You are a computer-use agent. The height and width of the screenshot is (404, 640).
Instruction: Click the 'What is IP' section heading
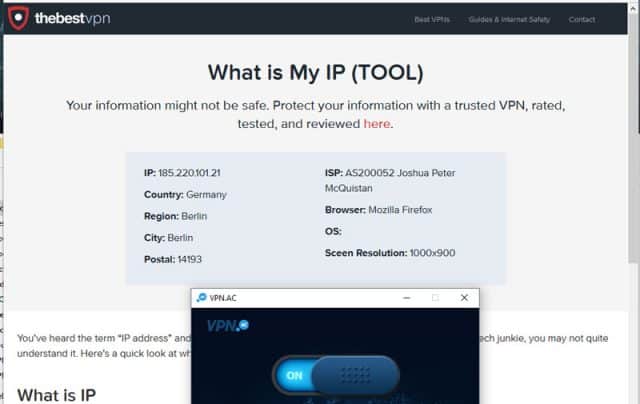[56, 395]
